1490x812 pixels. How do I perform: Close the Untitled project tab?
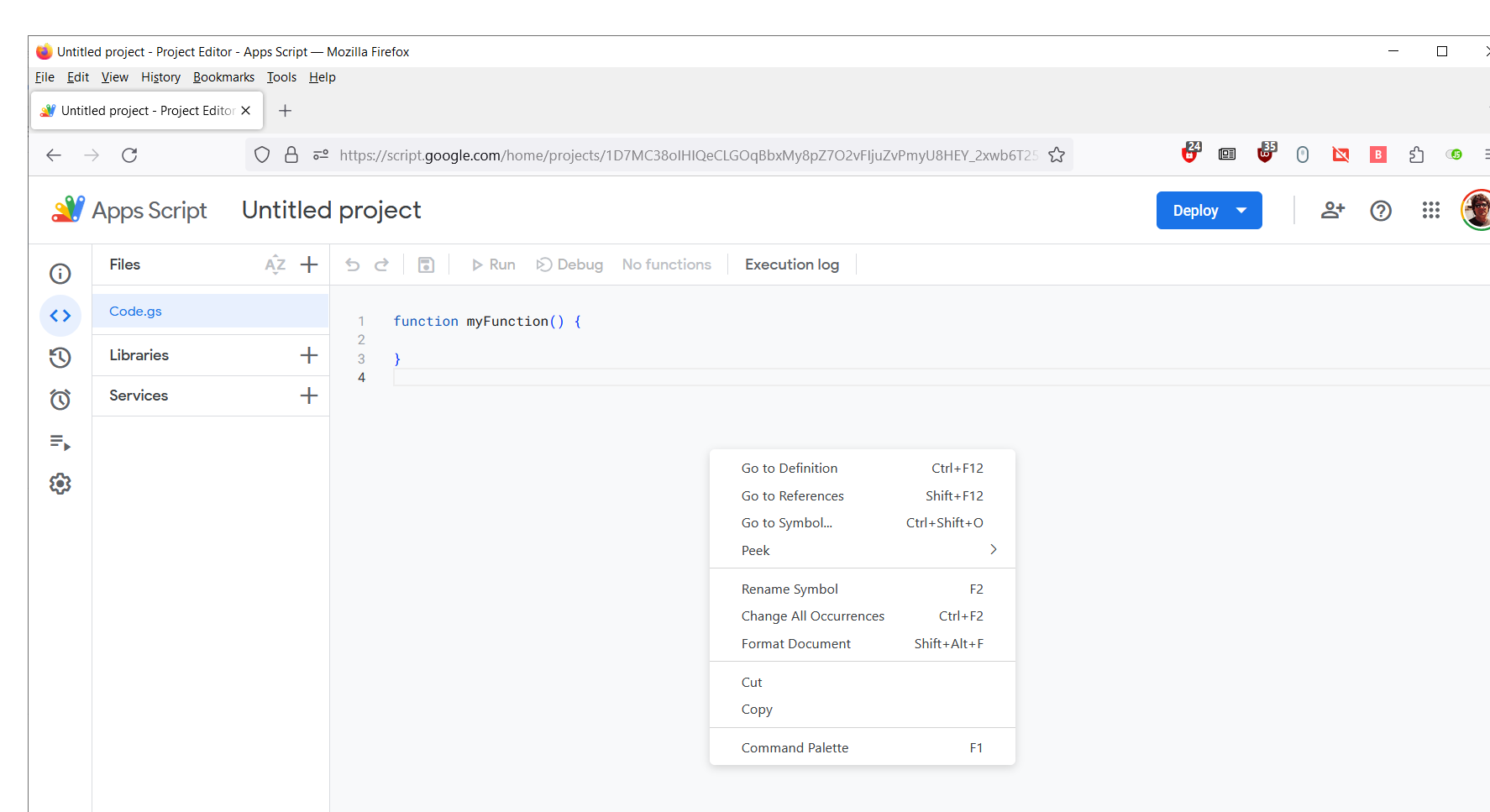[x=245, y=111]
